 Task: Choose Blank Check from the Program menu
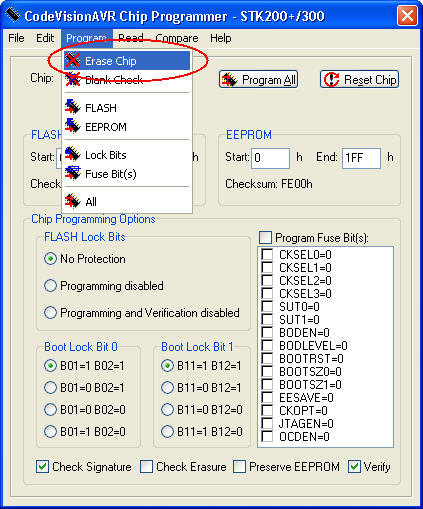[x=127, y=80]
